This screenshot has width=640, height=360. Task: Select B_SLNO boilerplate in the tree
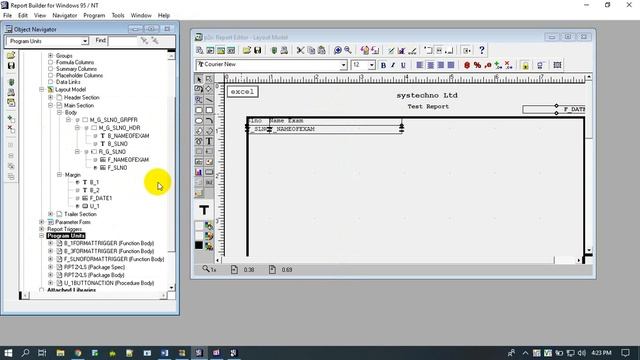118,144
